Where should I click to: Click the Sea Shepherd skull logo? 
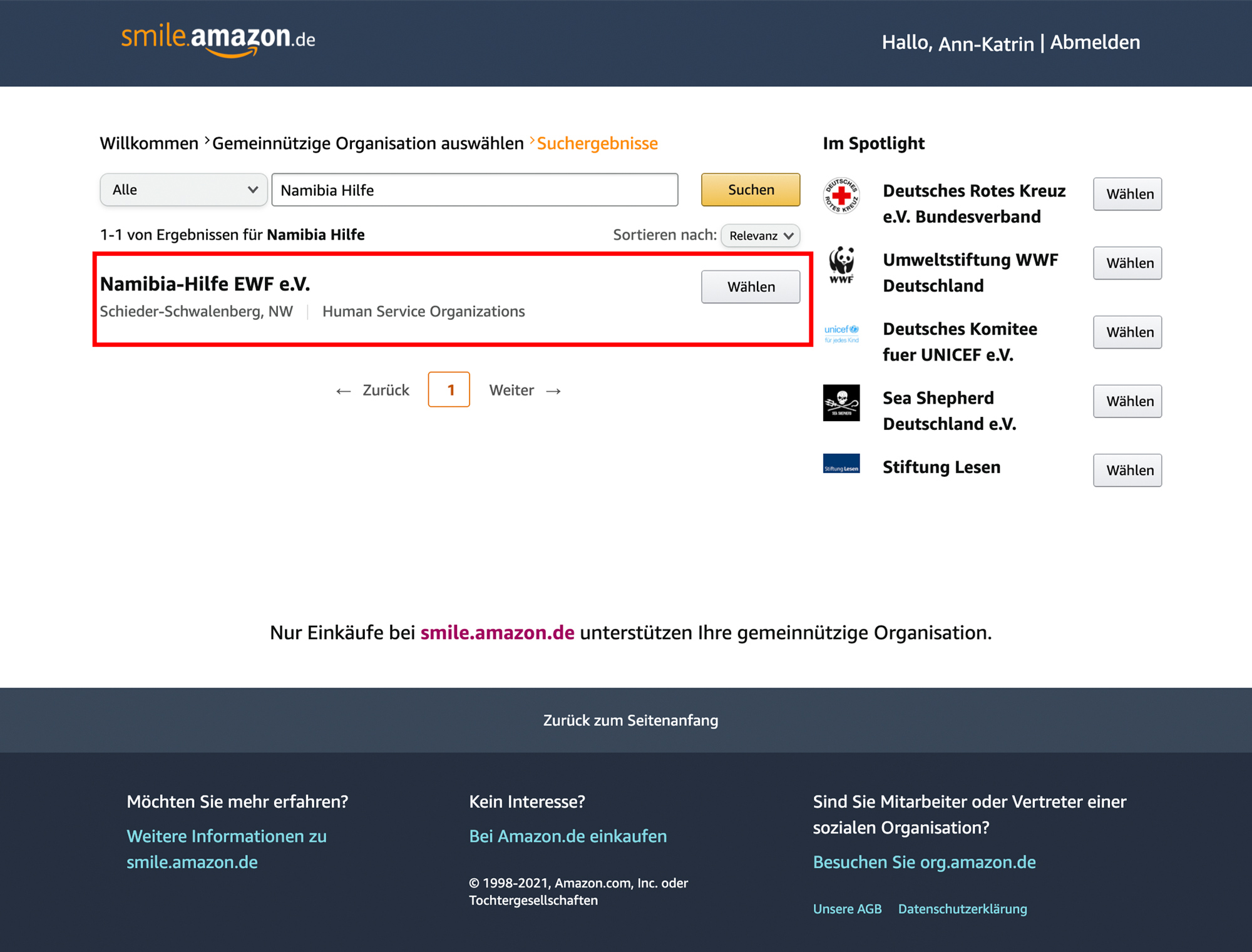(x=841, y=402)
